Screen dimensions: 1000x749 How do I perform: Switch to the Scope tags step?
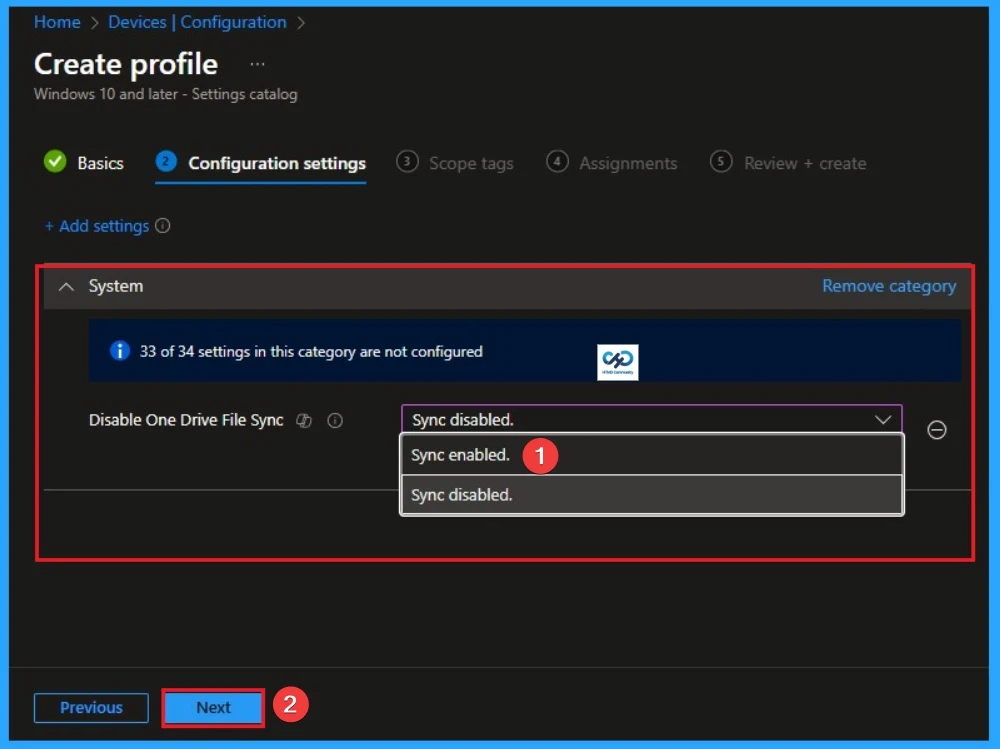point(469,162)
